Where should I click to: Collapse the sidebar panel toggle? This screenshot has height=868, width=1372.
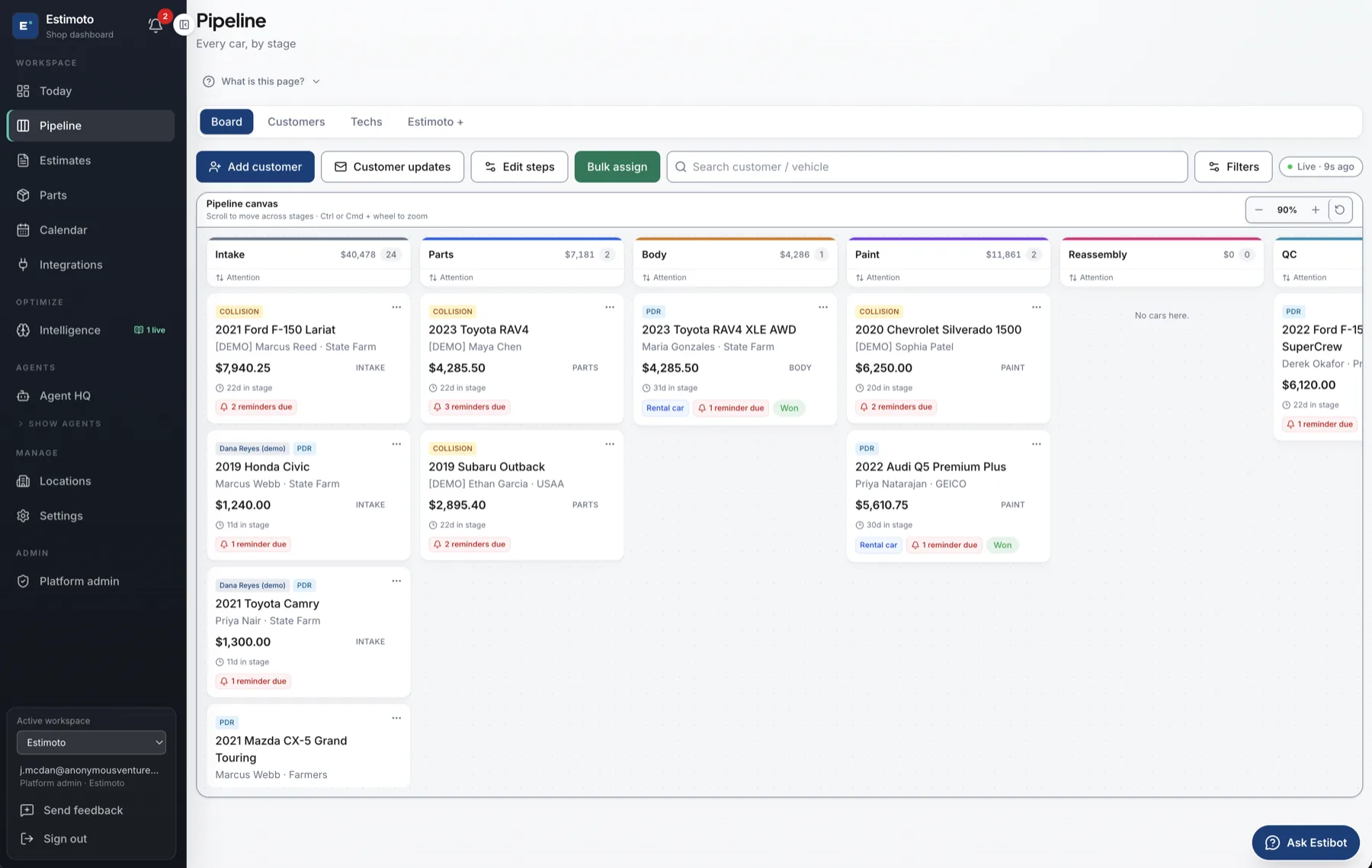point(184,25)
